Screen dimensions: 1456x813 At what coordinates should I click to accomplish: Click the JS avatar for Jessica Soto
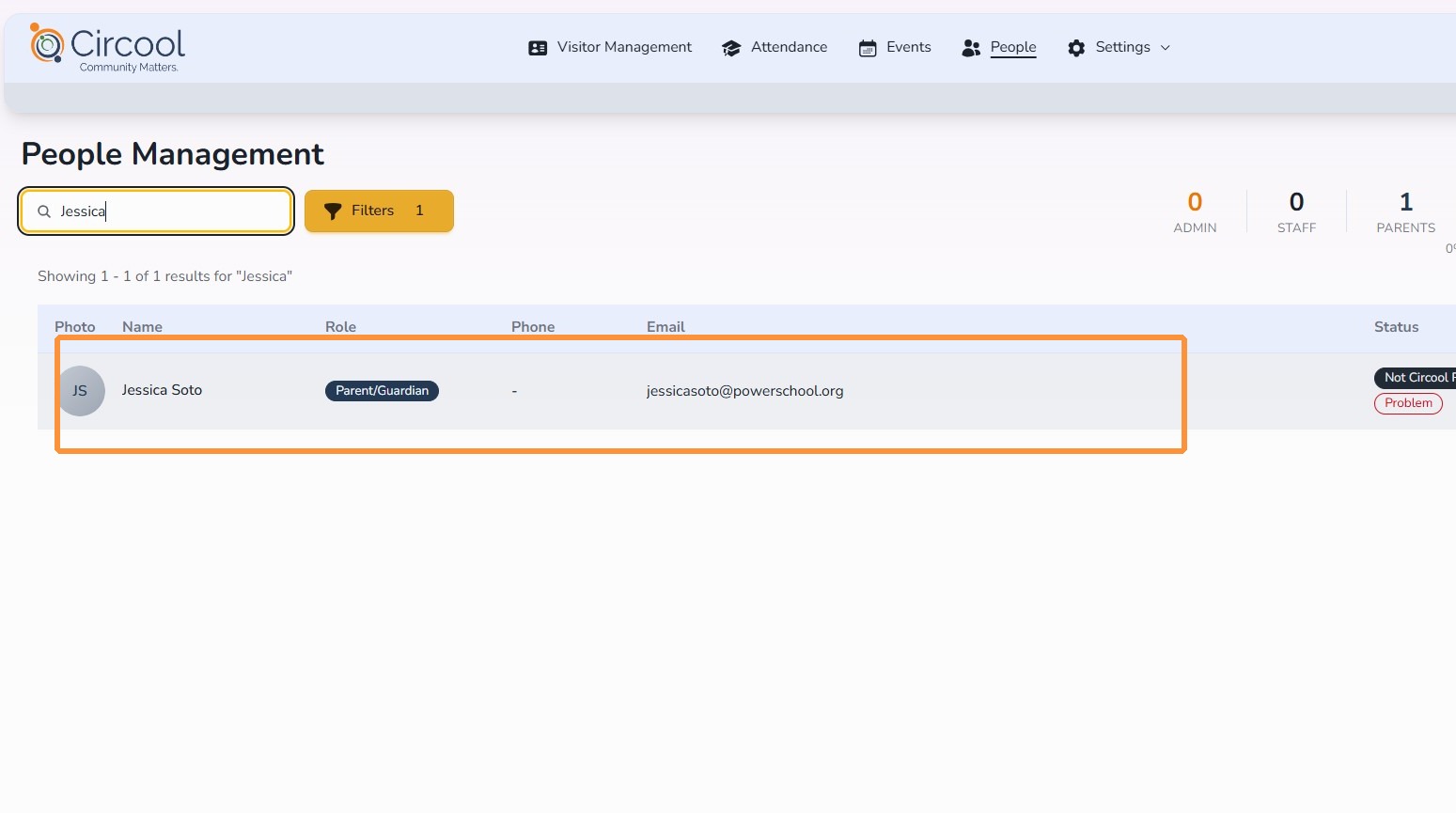[x=81, y=391]
